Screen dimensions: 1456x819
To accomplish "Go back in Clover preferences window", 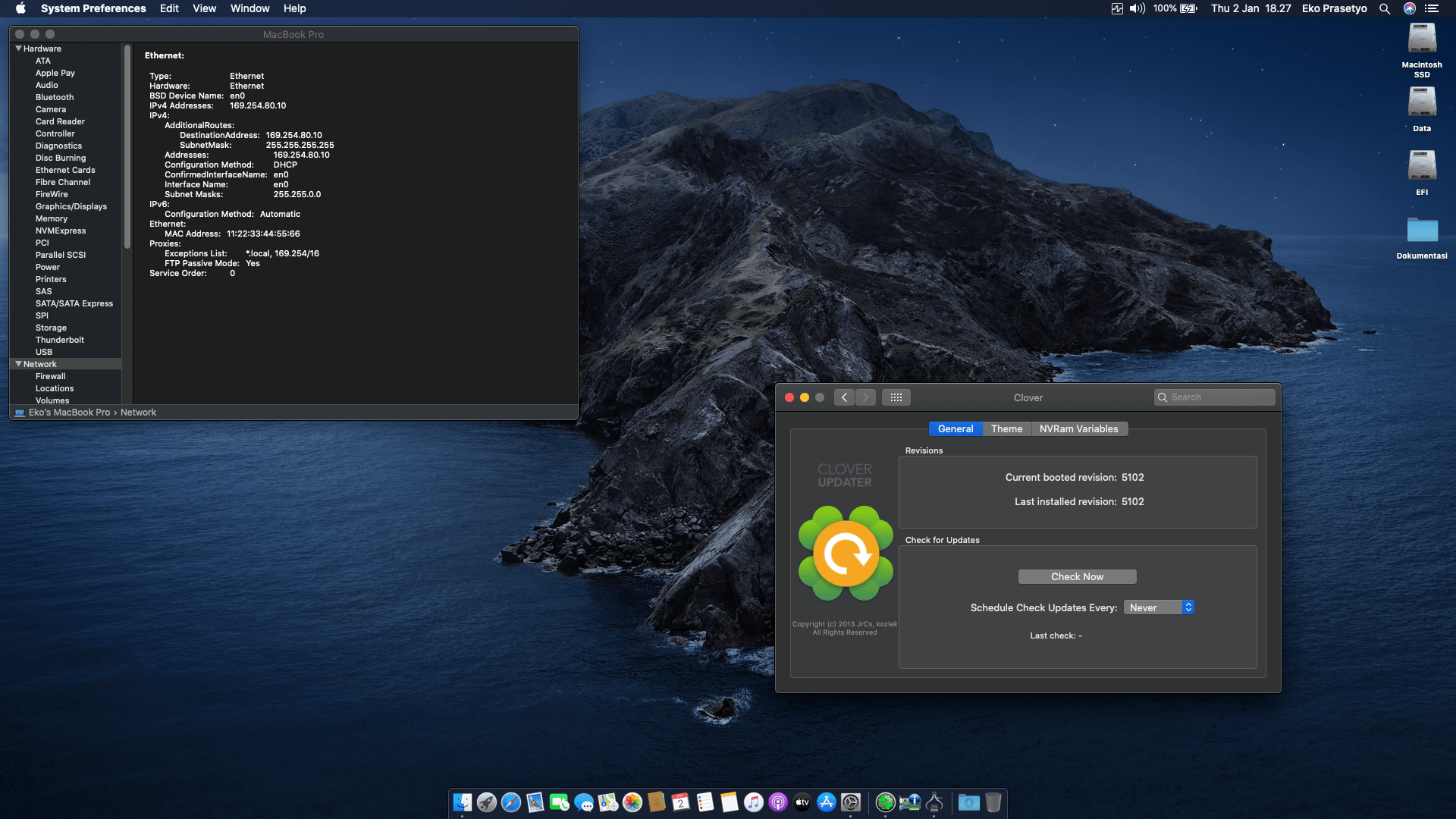I will (844, 397).
